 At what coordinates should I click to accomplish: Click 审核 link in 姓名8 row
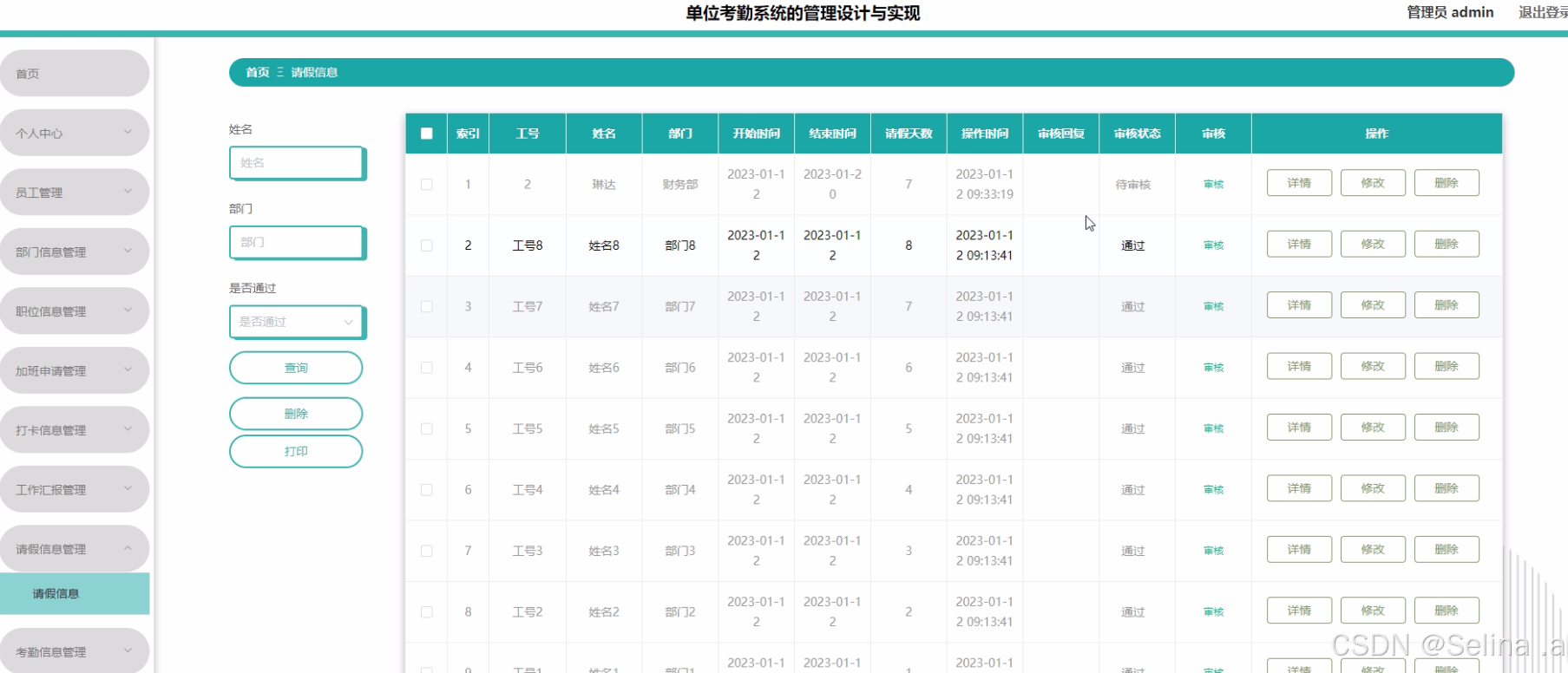tap(1213, 245)
